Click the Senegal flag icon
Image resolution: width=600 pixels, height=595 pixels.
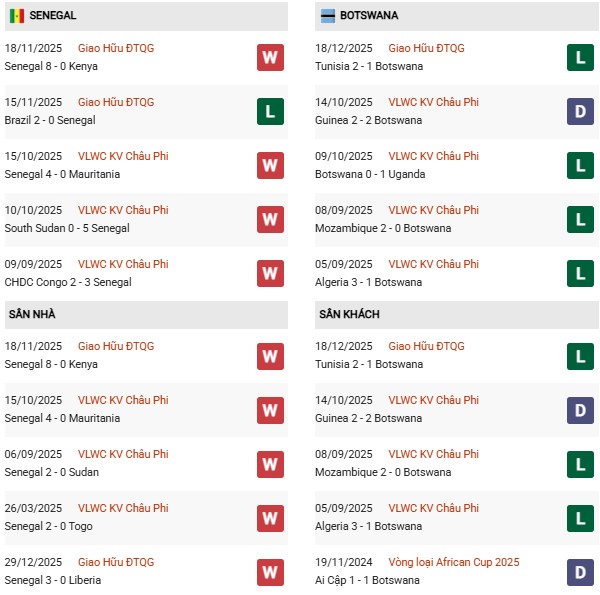(x=16, y=16)
